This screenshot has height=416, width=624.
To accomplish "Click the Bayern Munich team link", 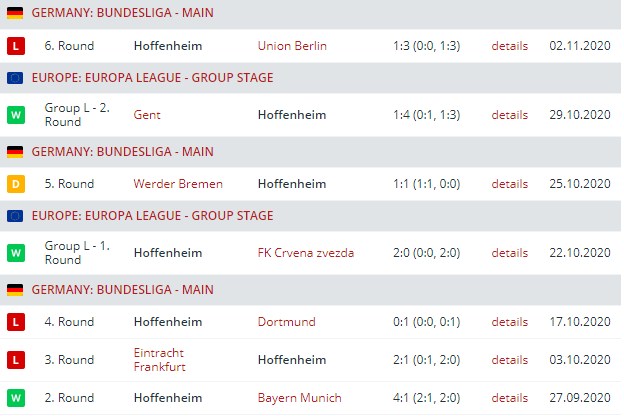I will (x=300, y=398).
